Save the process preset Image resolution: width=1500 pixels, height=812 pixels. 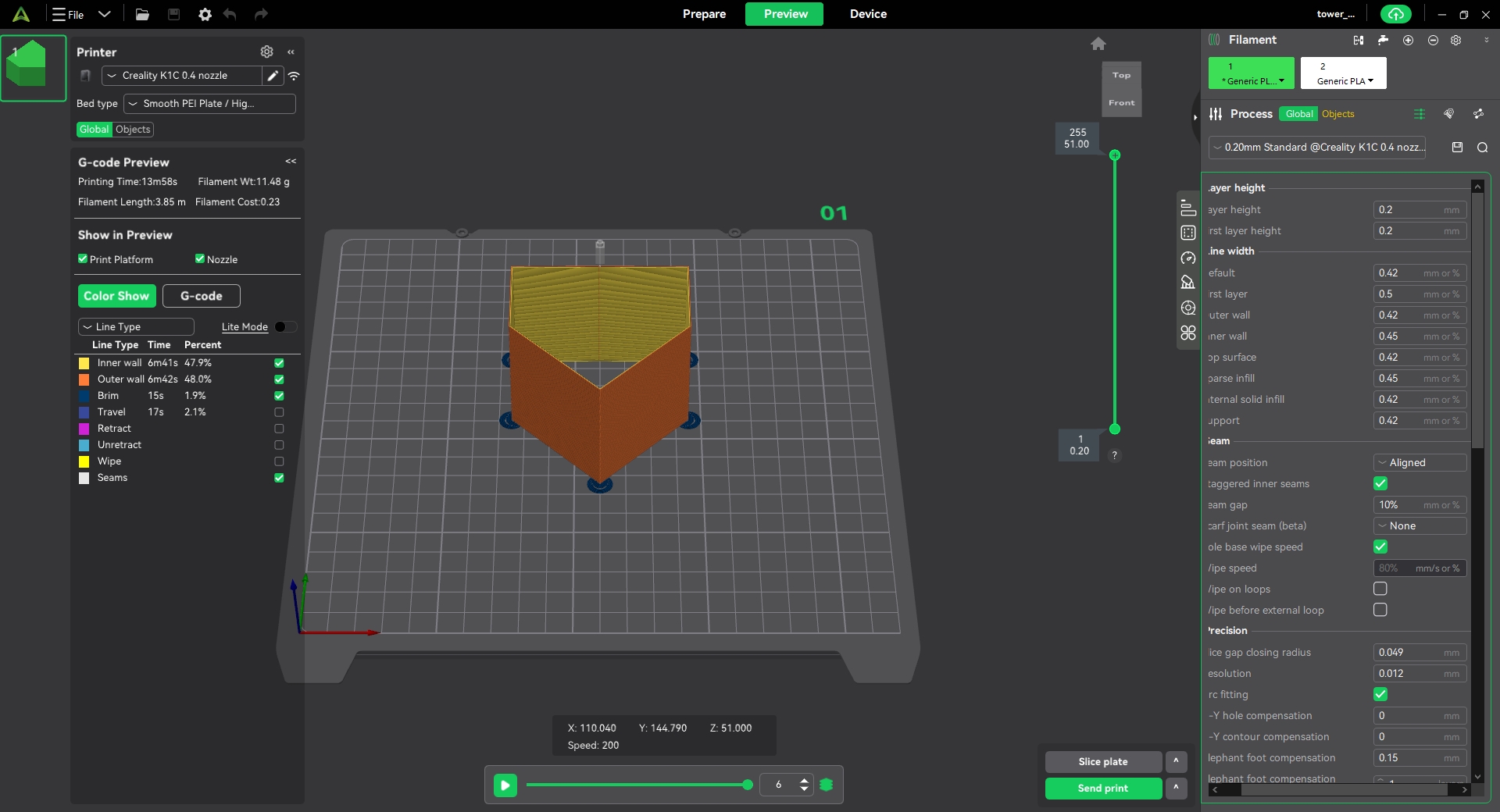coord(1457,148)
